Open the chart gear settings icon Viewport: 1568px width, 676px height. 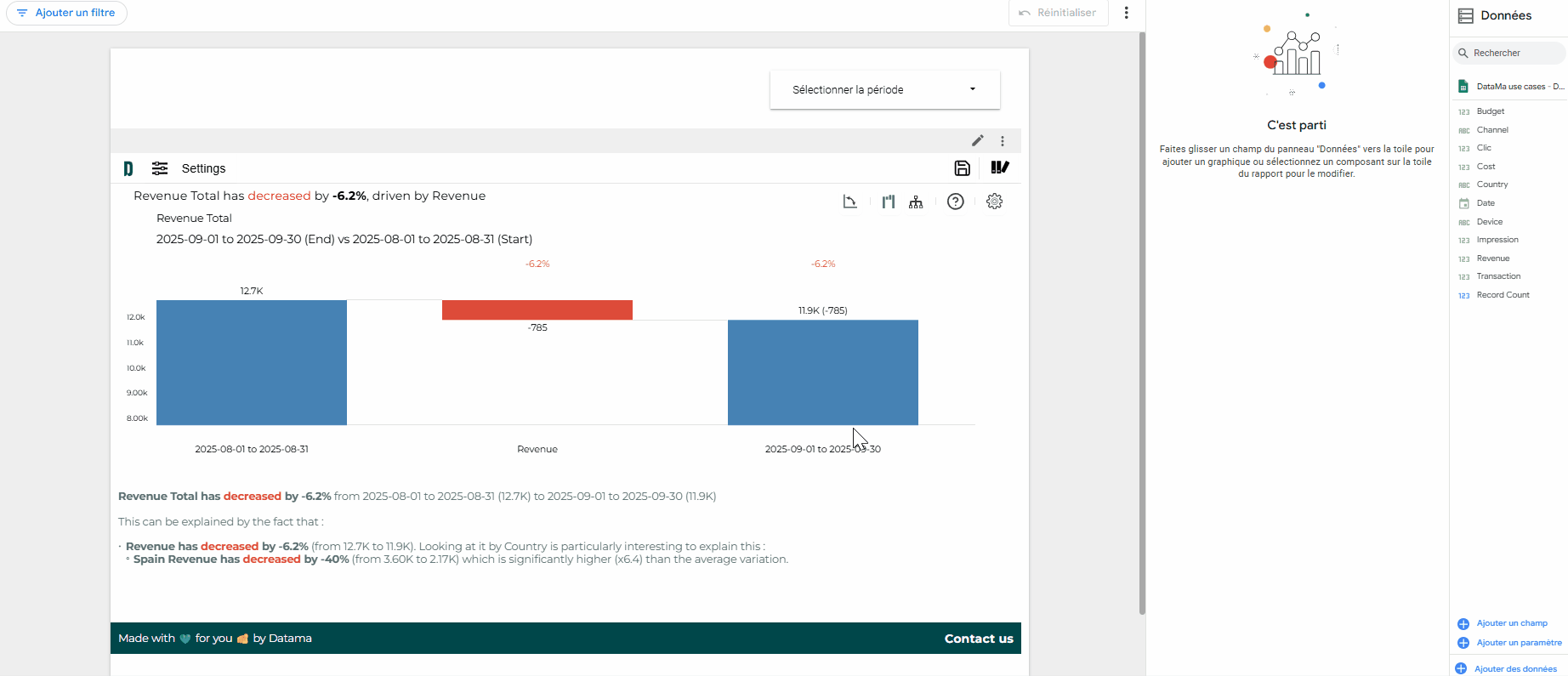coord(994,202)
